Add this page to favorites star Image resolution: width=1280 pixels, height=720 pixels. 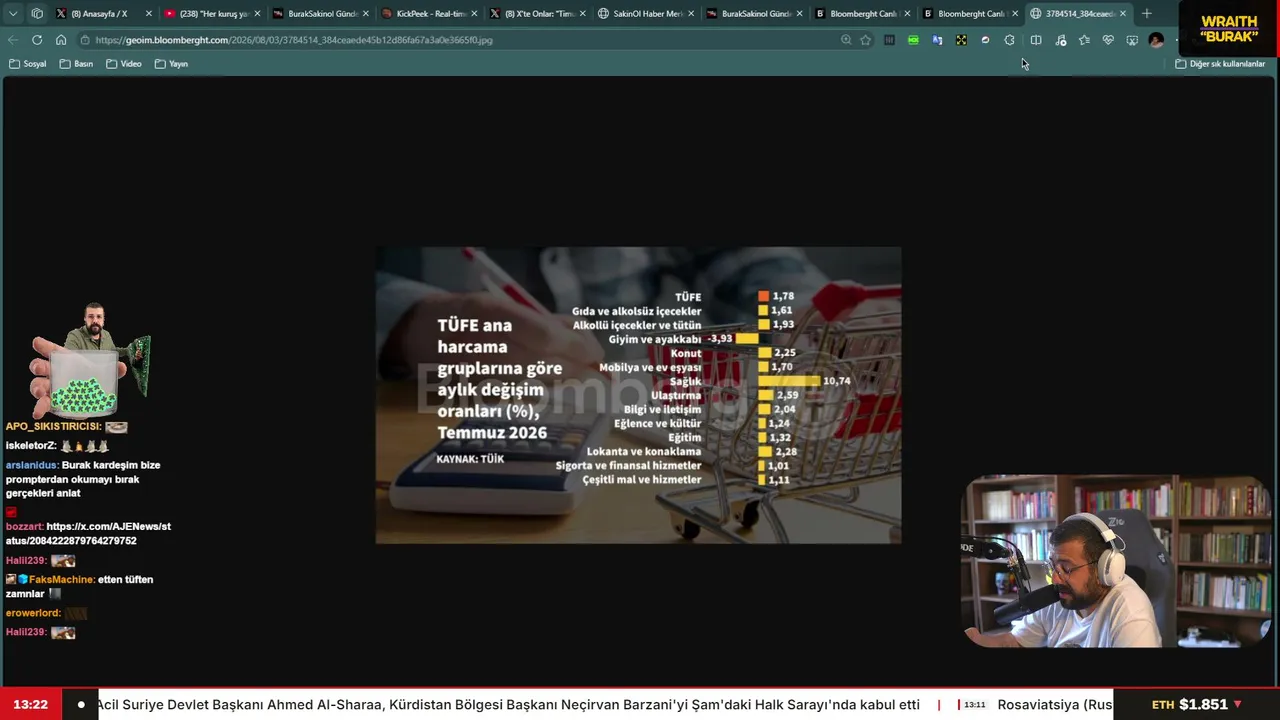click(865, 40)
